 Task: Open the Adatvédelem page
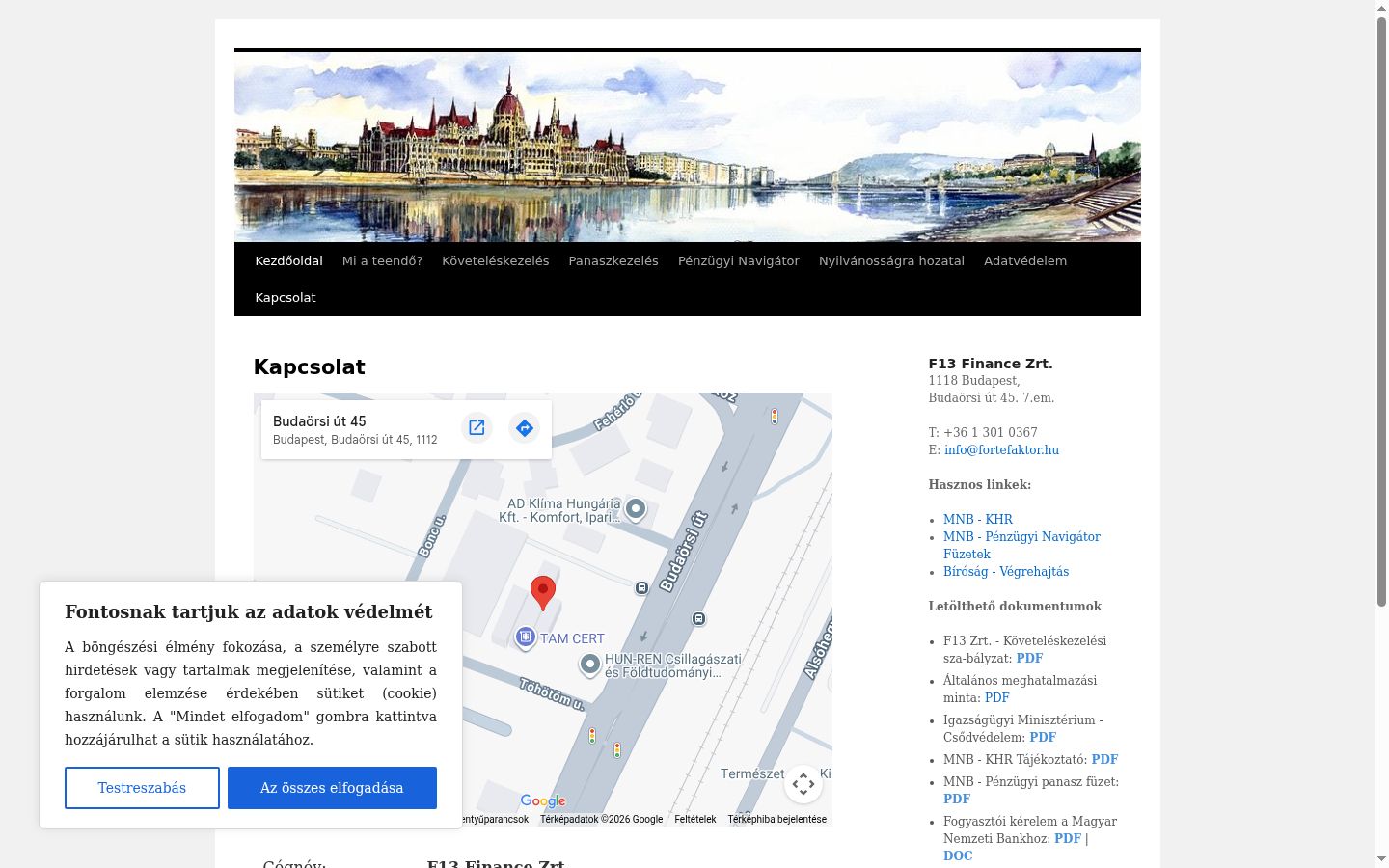(x=1025, y=260)
